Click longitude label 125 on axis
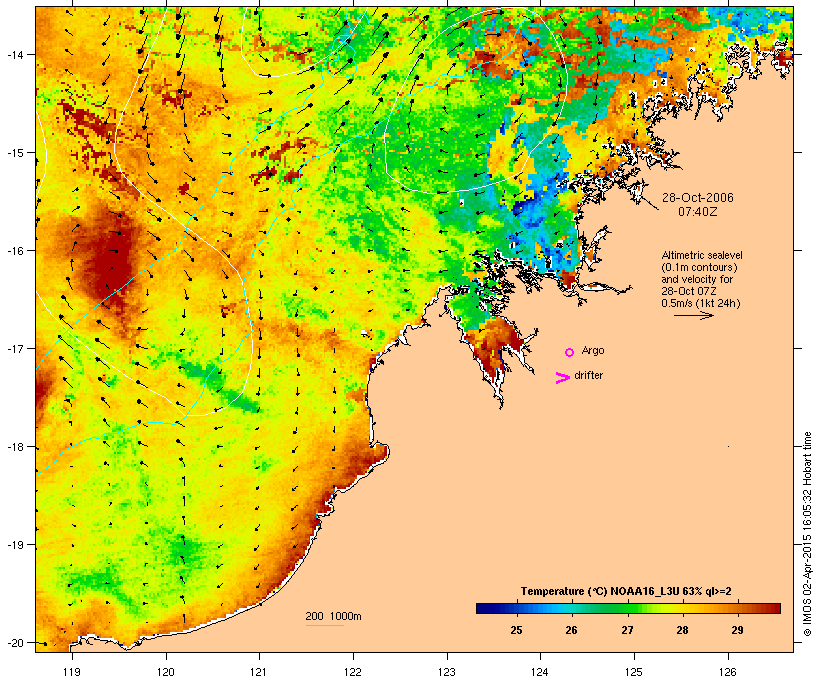 634,672
